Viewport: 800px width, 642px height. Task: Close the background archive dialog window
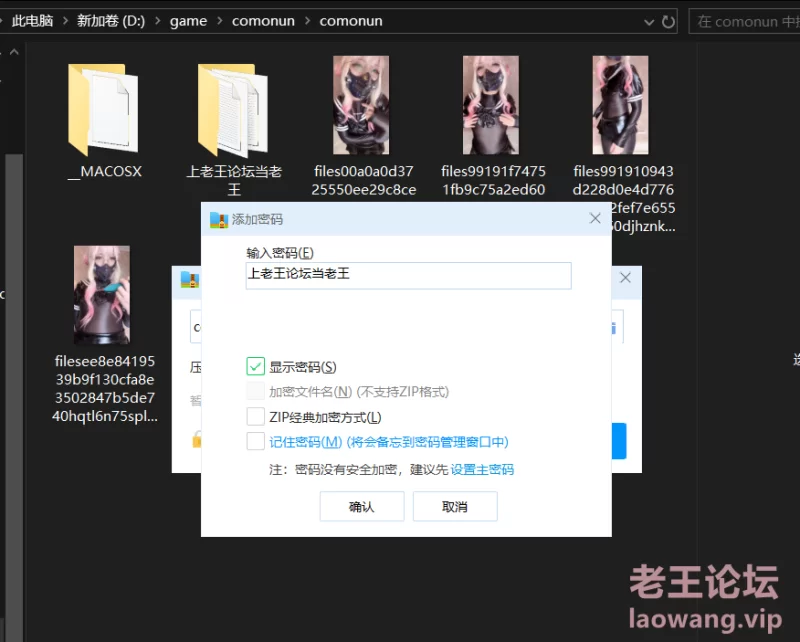click(x=626, y=278)
